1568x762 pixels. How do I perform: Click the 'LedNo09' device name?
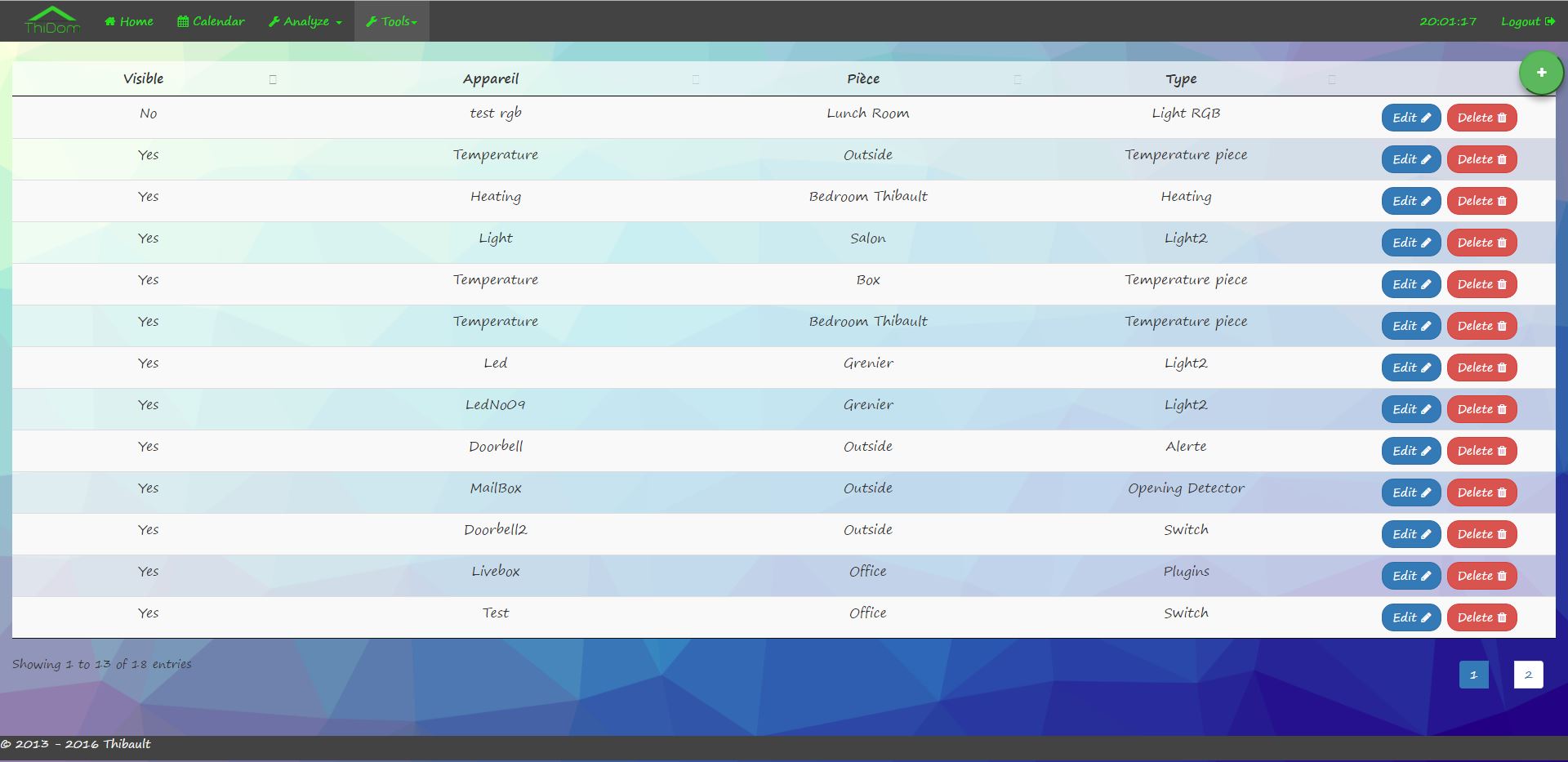pos(496,405)
